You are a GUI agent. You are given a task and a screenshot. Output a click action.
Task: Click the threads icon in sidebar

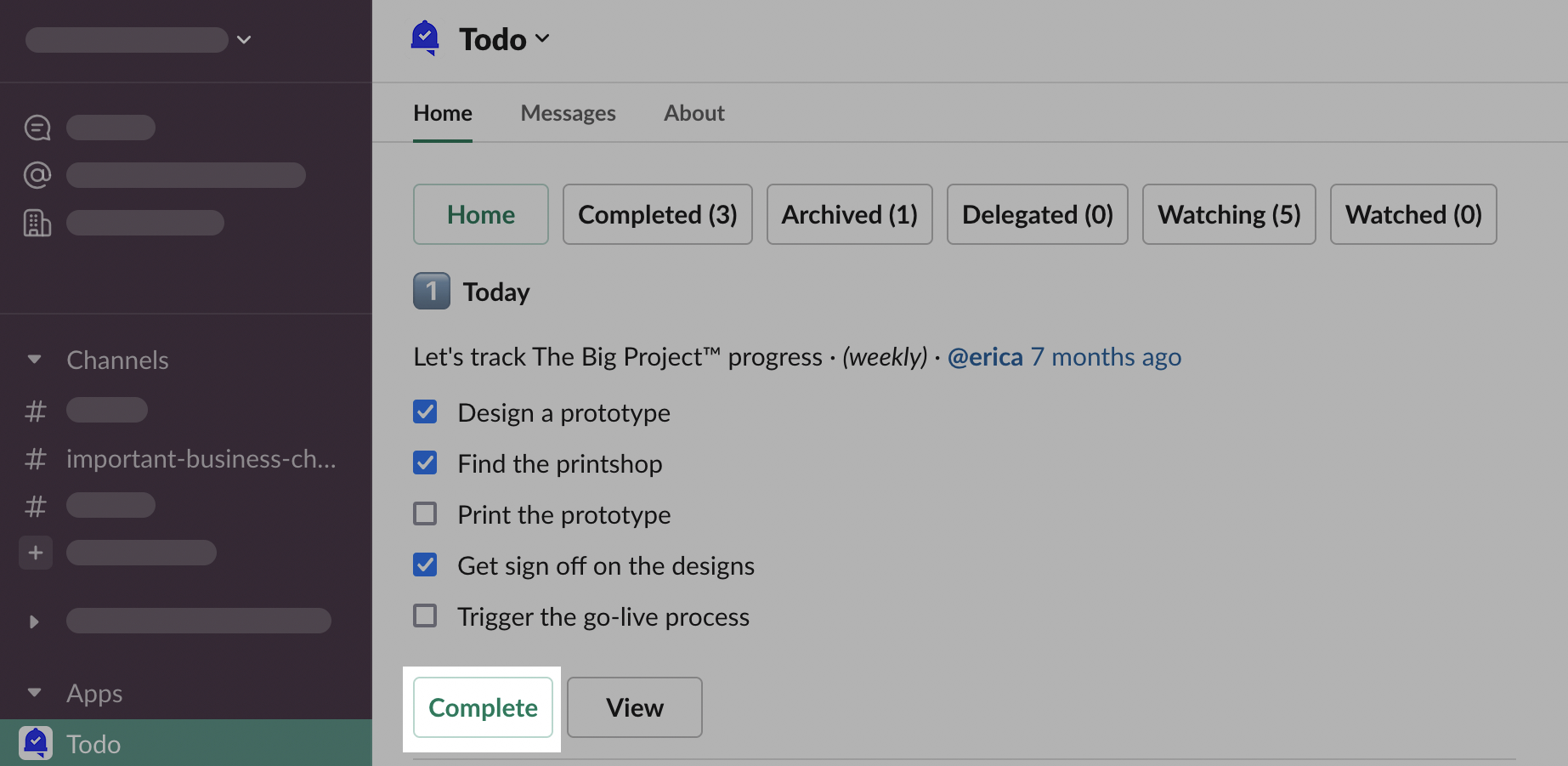click(x=37, y=128)
